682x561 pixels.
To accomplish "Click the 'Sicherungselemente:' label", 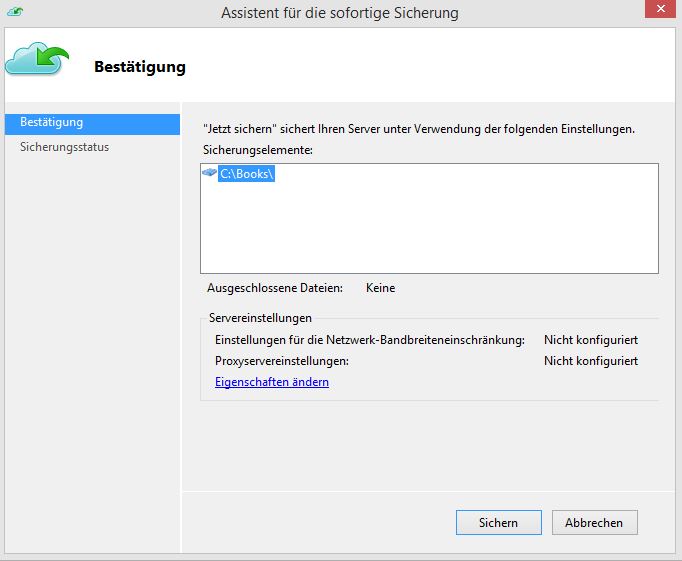I will pos(258,150).
